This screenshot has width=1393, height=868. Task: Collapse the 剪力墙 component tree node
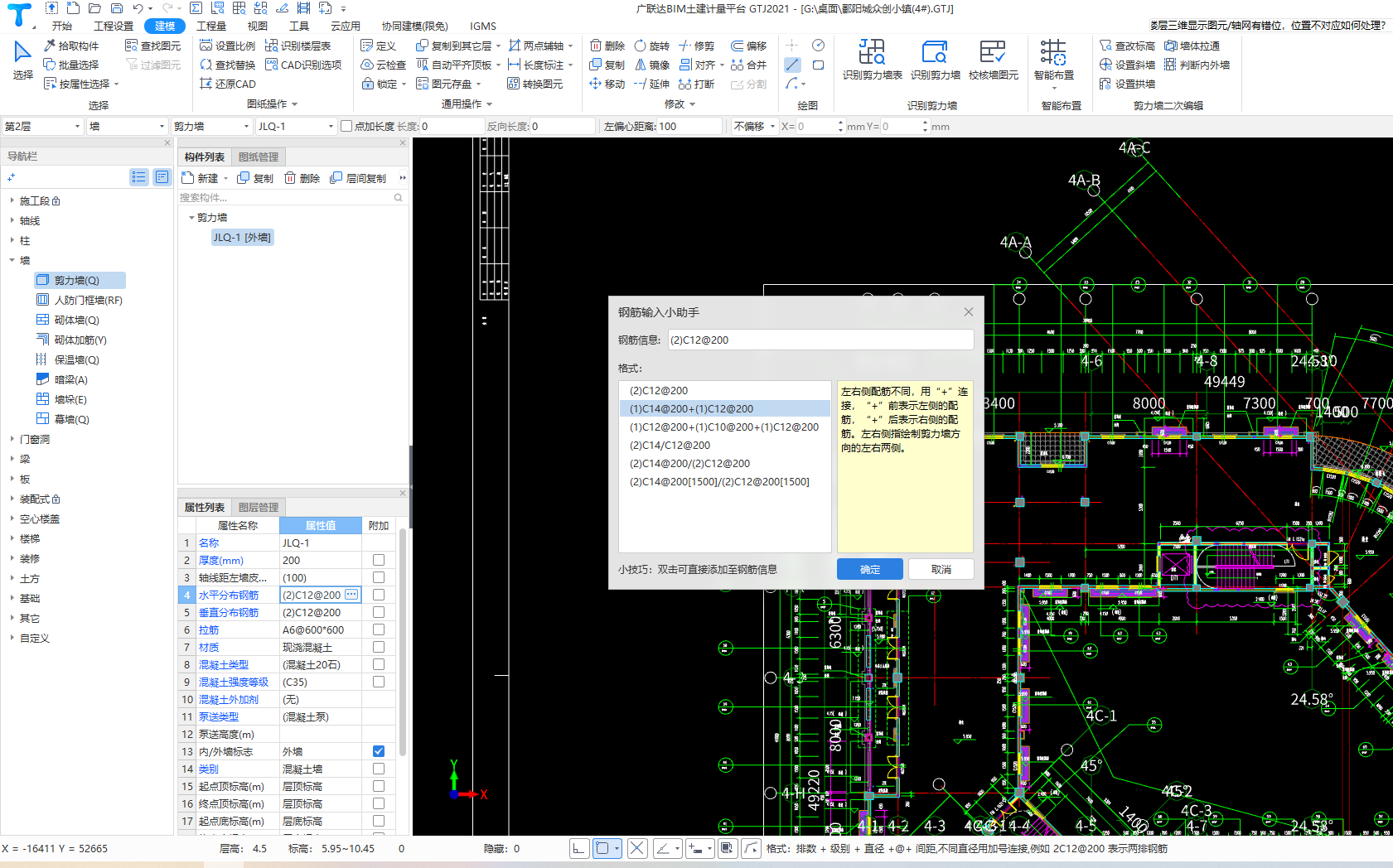pyautogui.click(x=191, y=218)
